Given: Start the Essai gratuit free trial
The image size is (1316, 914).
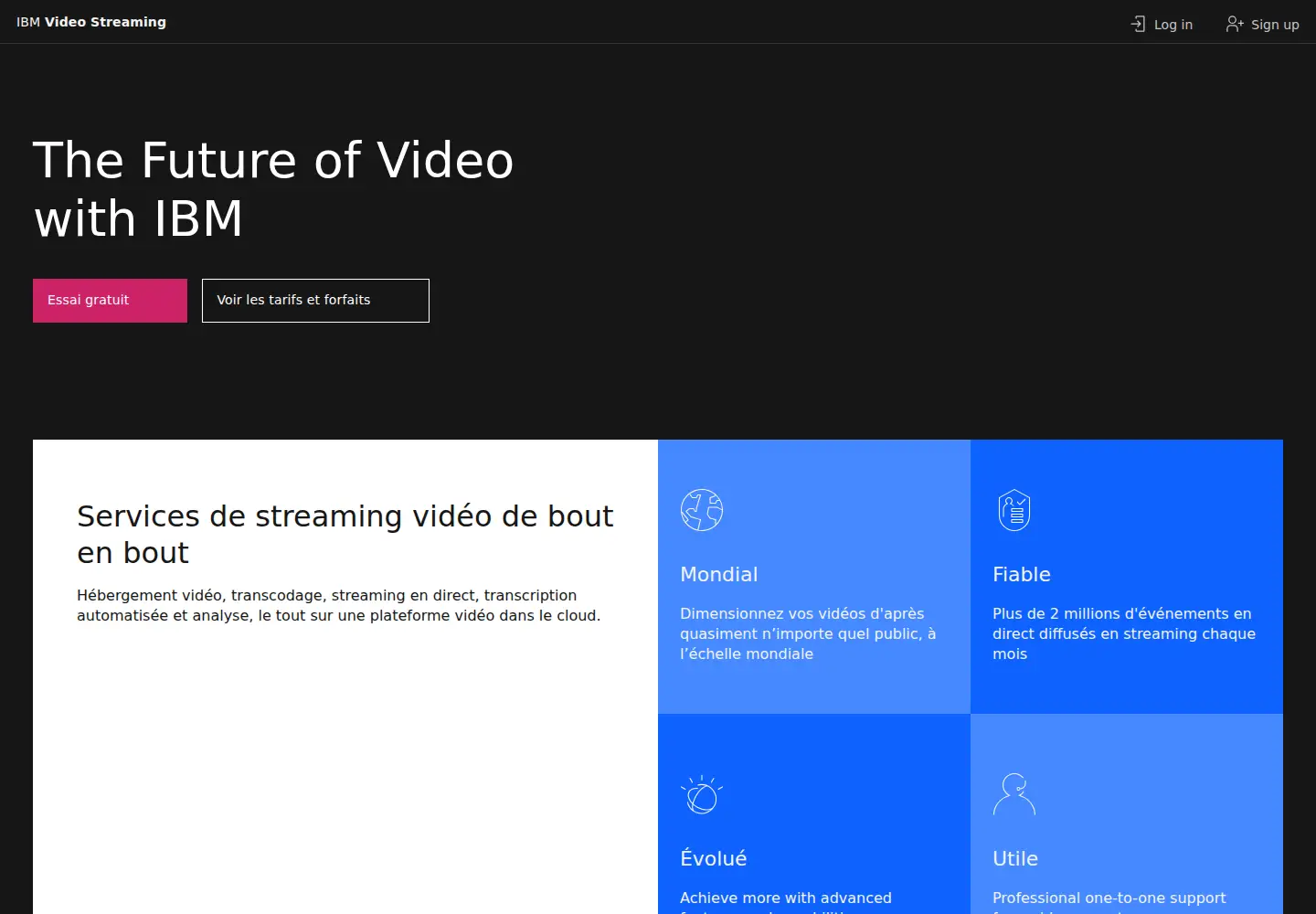Looking at the screenshot, I should click(110, 301).
